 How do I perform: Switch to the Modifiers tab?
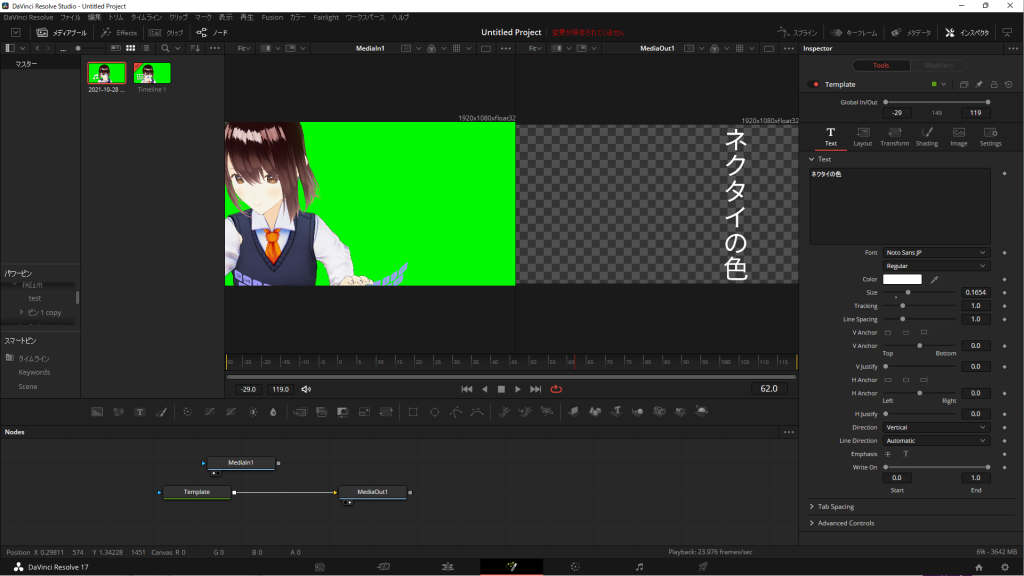coord(938,65)
